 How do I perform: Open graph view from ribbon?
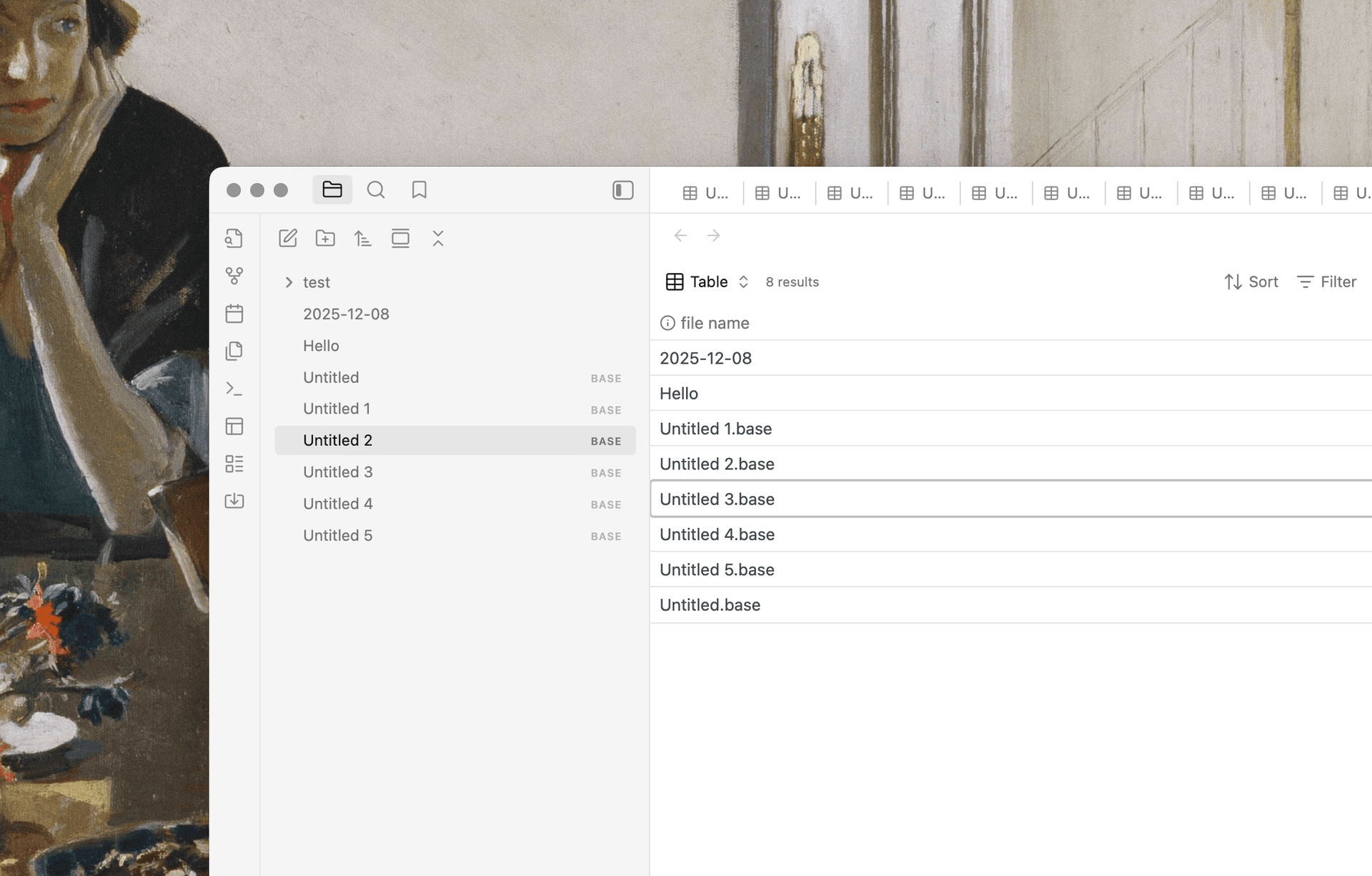tap(234, 276)
